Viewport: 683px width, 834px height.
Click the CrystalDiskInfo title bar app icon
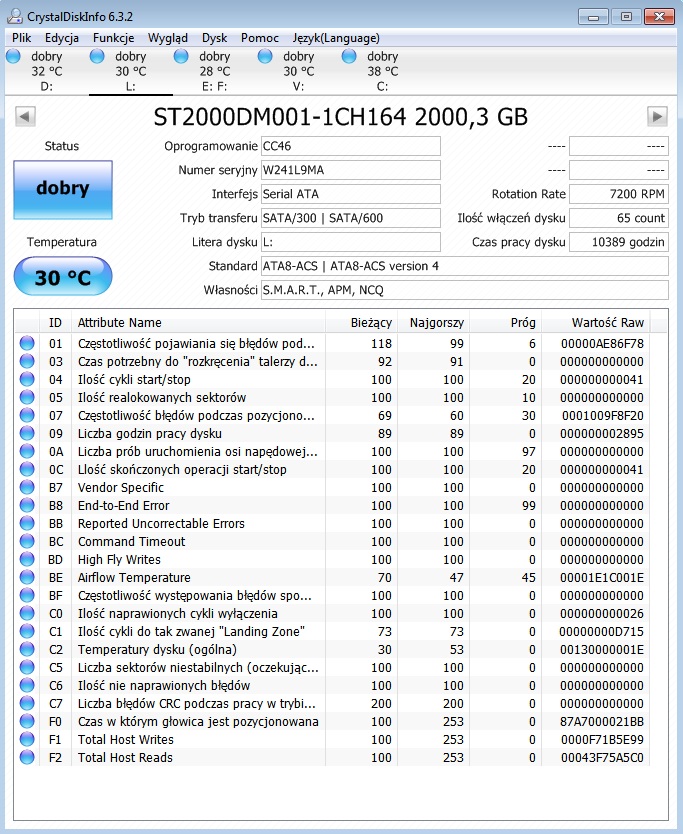click(14, 16)
